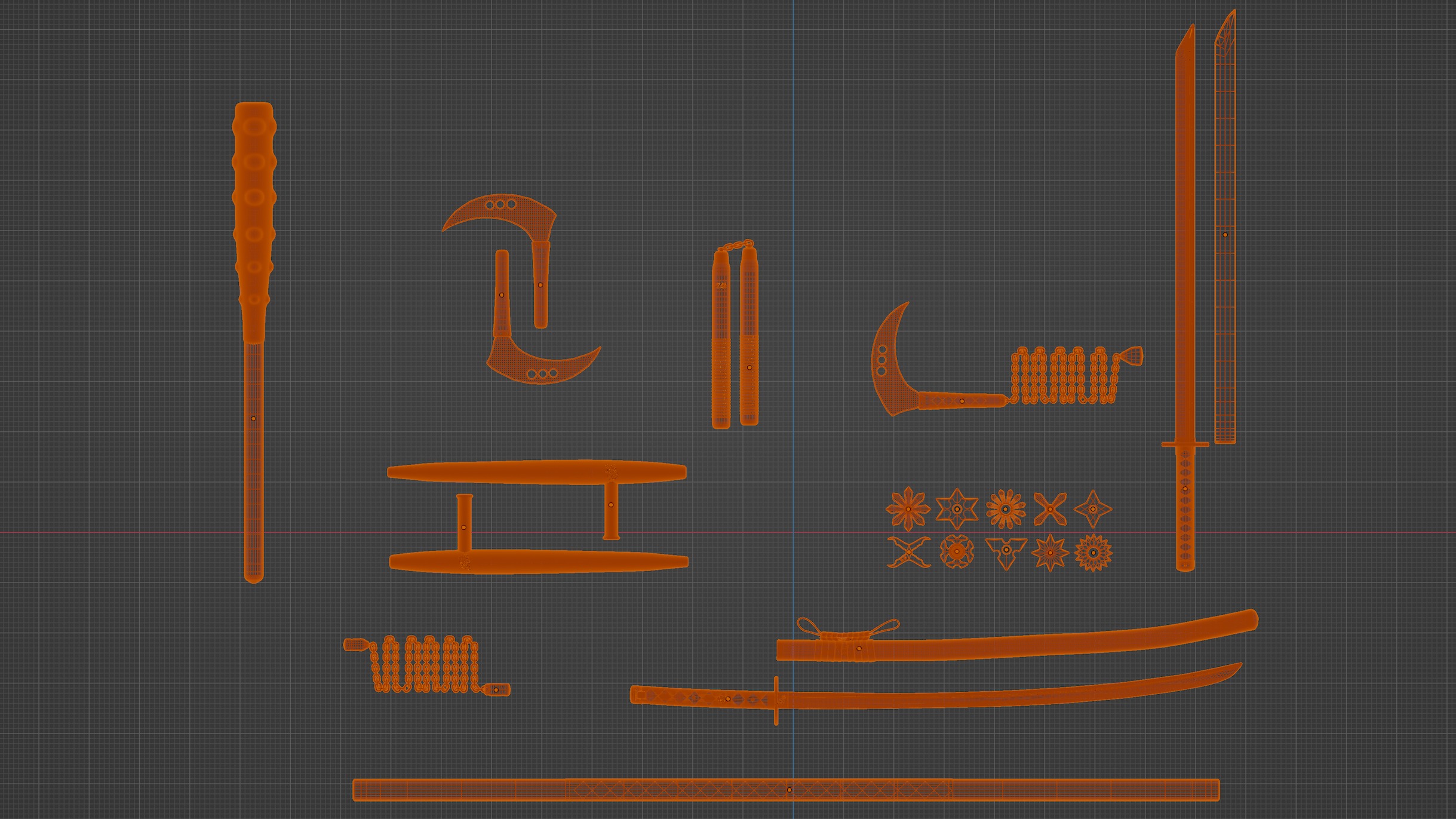1456x819 pixels.
Task: Select the long horizontal bo staff
Action: (786, 790)
